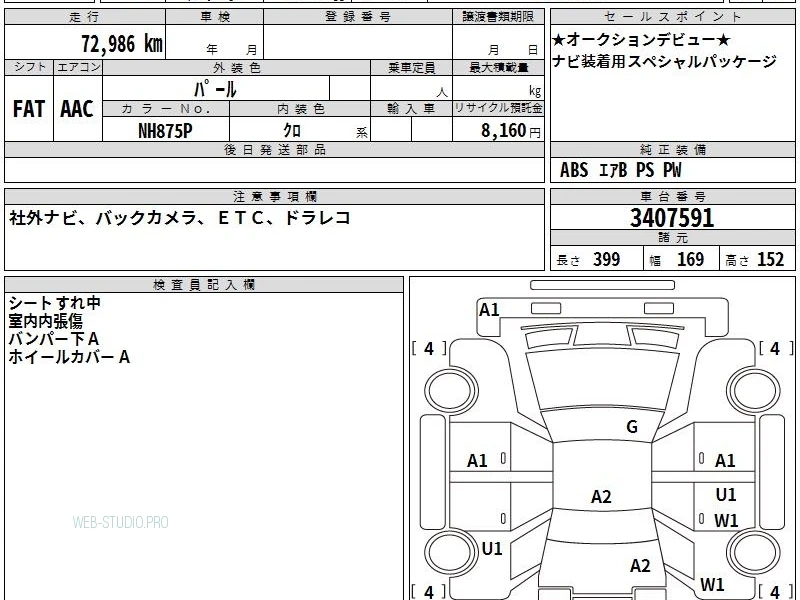This screenshot has height=600, width=800.
Task: Click the length value 399
Action: tap(607, 259)
